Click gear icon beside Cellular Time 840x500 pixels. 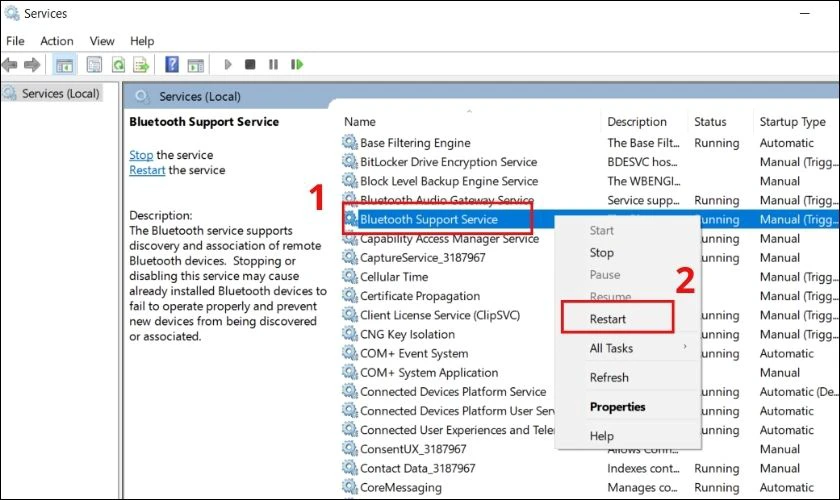[x=350, y=277]
